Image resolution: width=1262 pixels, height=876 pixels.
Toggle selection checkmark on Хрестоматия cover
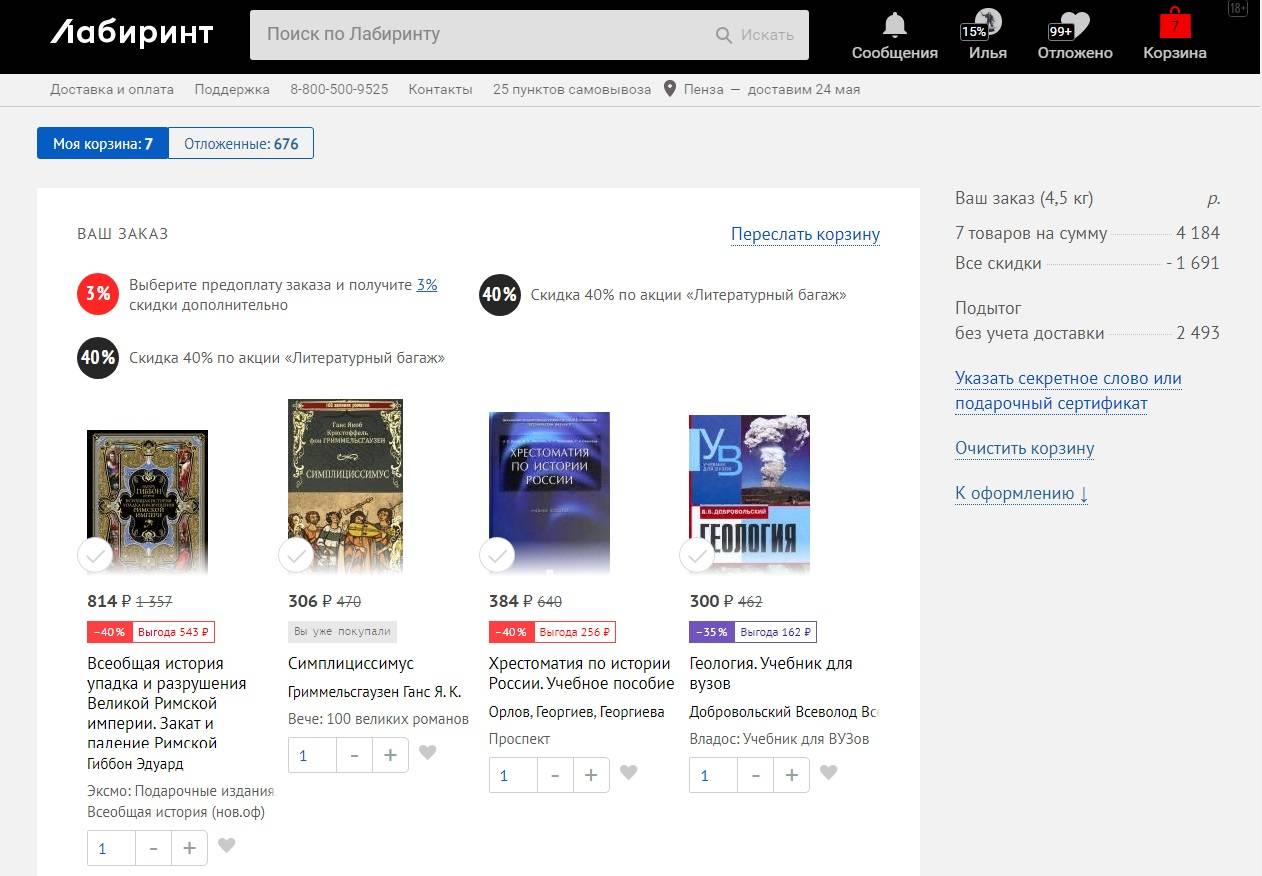point(497,555)
